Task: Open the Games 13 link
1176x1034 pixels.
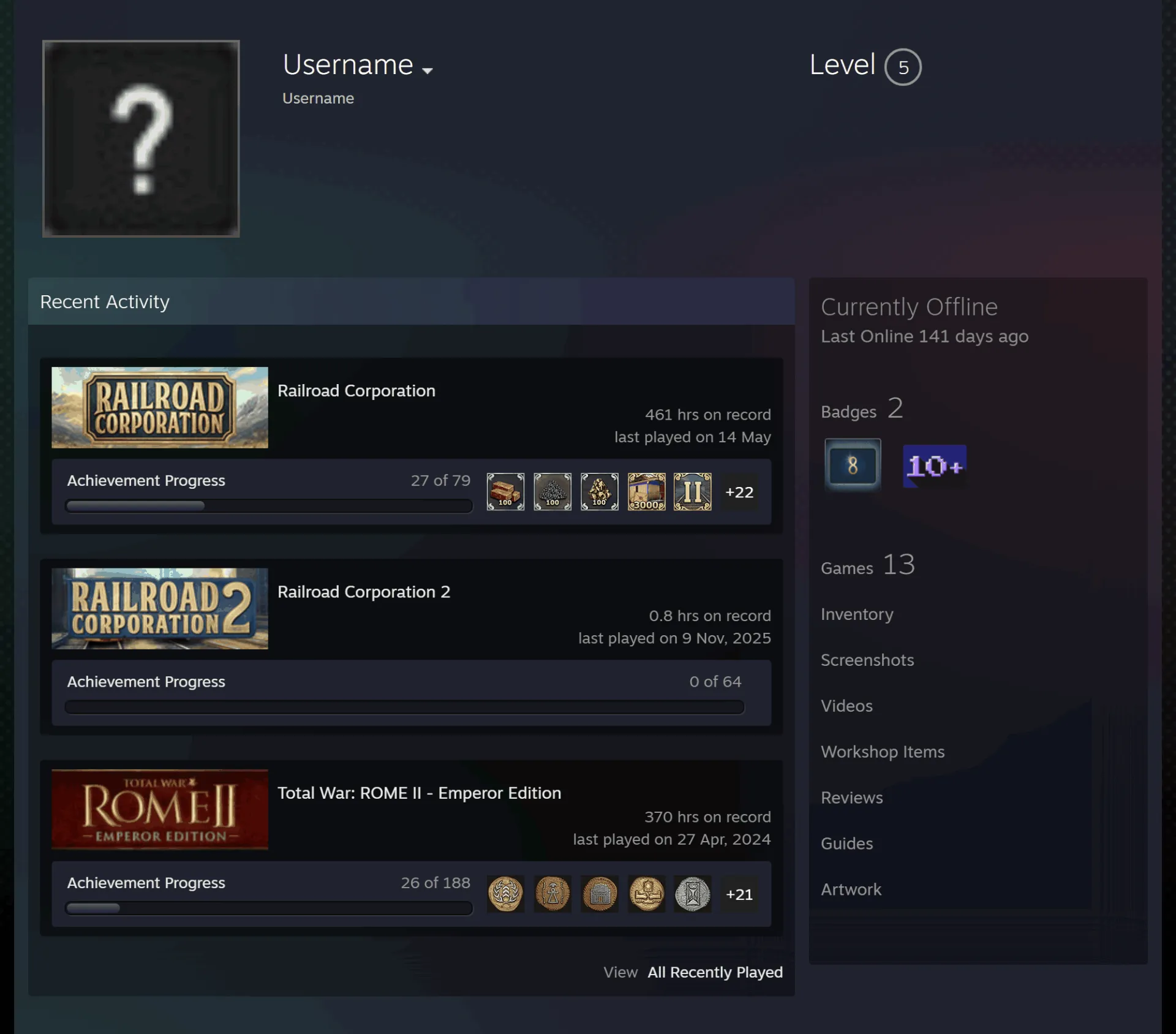Action: pos(868,565)
